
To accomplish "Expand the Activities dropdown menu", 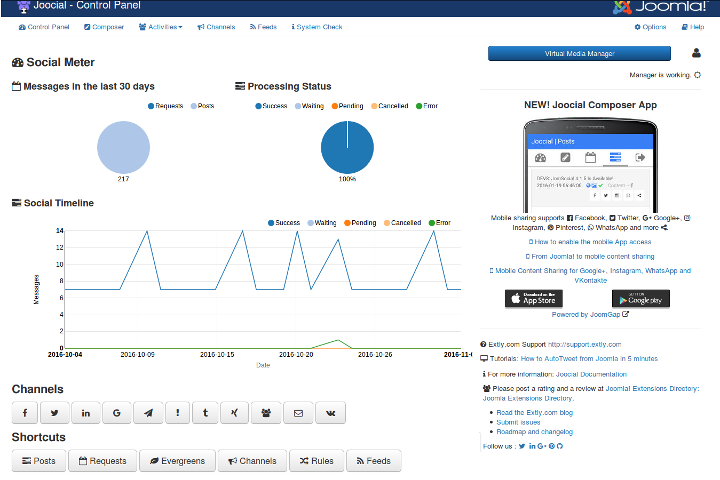I will [161, 27].
